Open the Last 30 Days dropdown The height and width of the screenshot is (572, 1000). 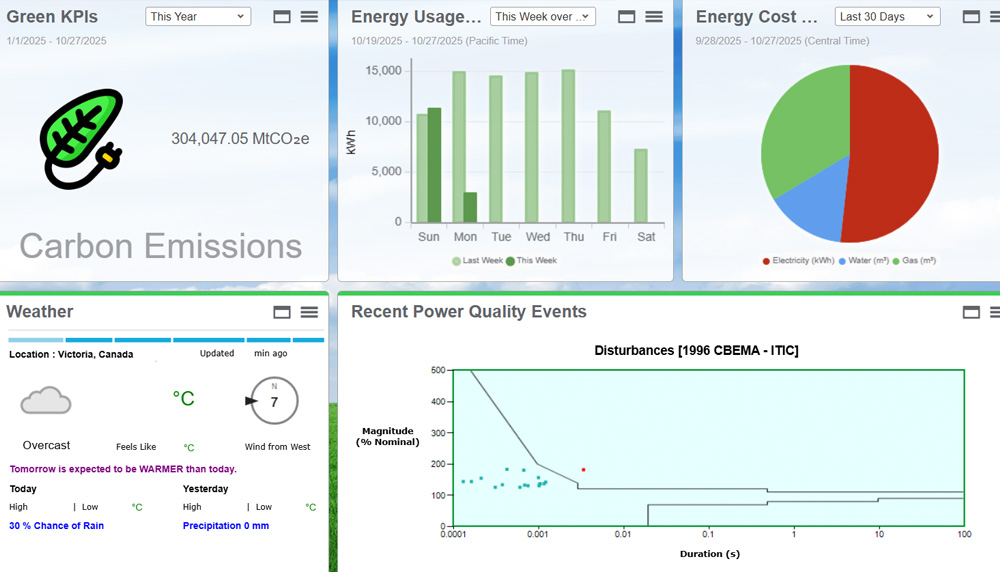(887, 17)
